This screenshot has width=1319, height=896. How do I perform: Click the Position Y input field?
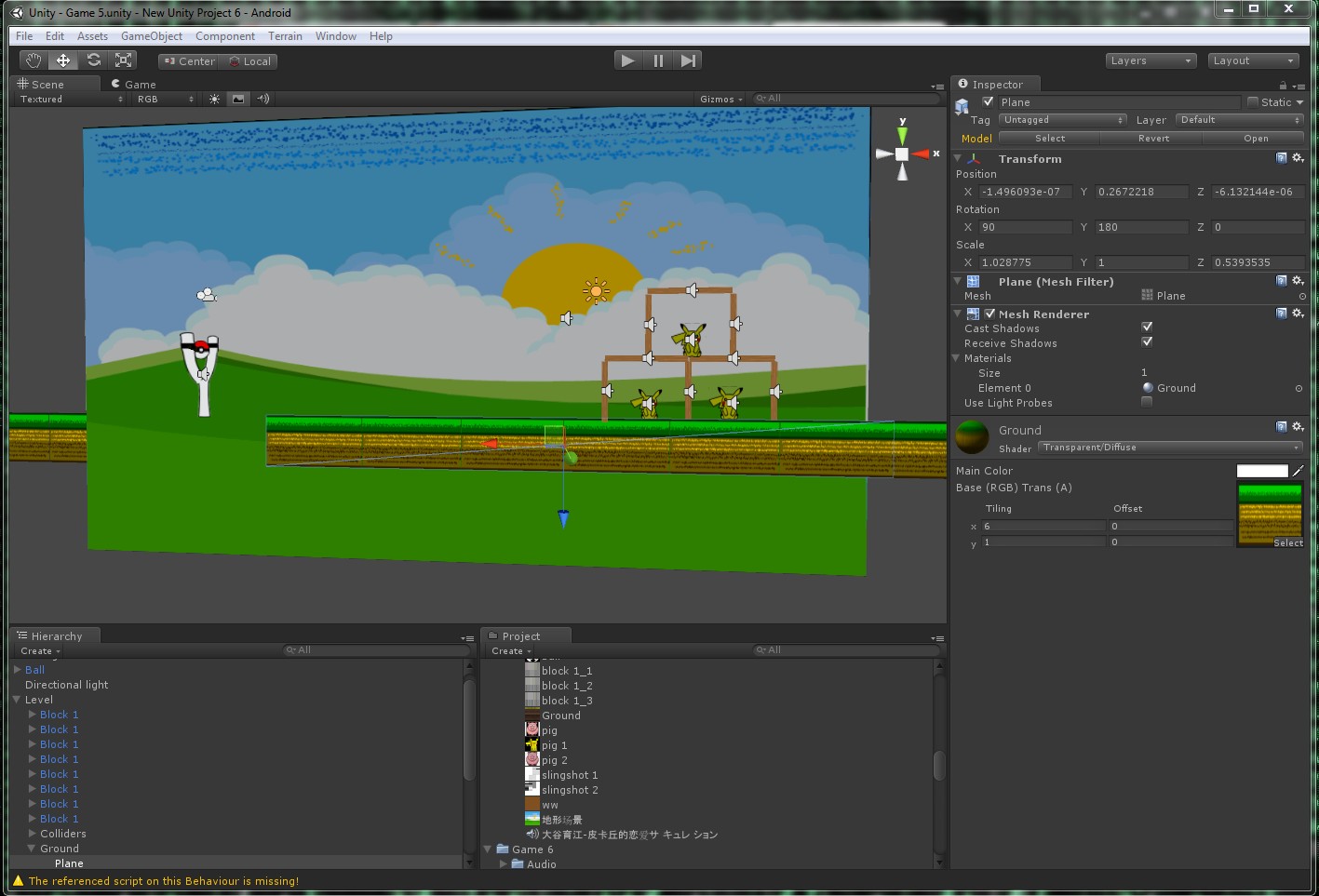pos(1142,192)
